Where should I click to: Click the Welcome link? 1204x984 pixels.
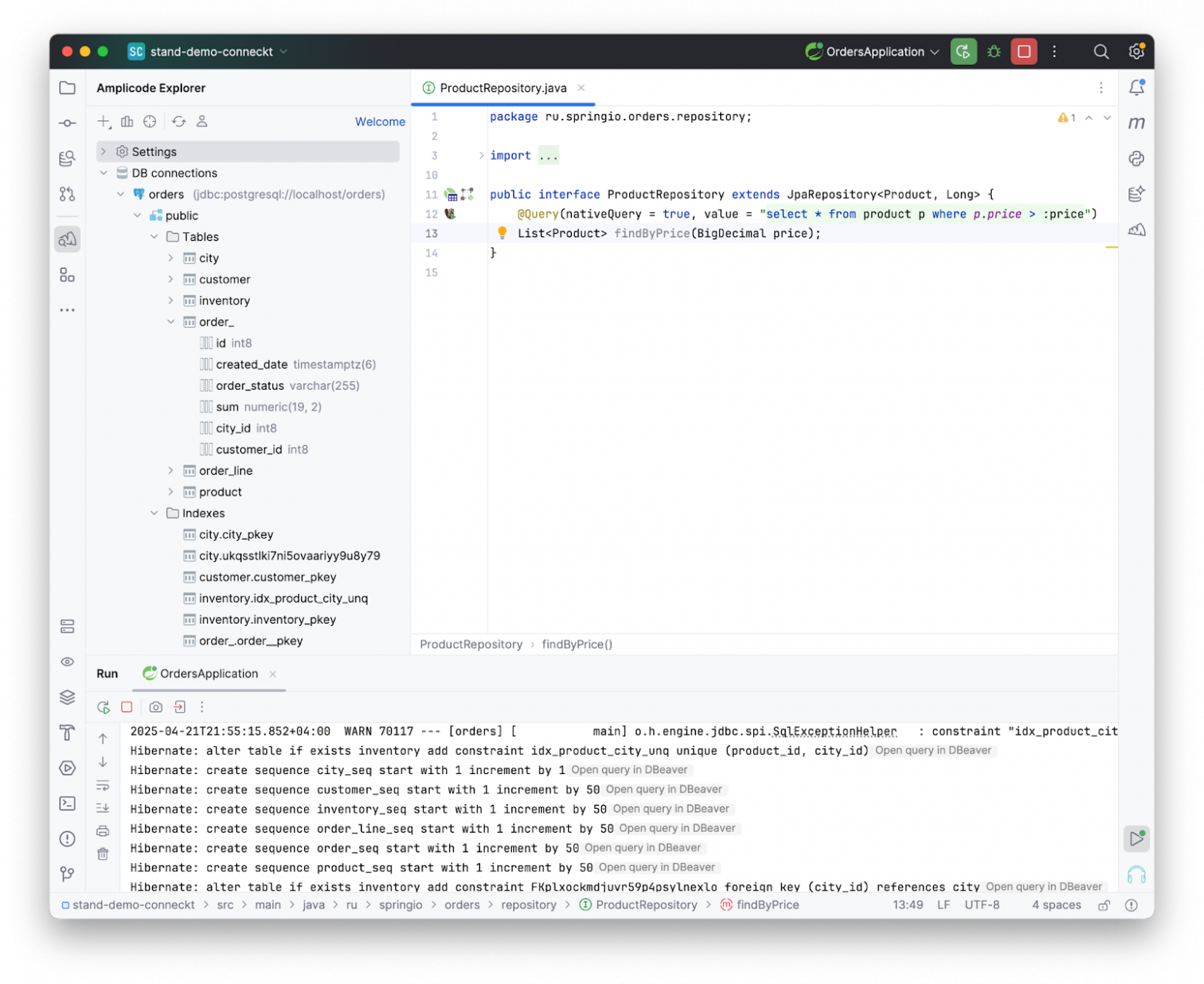(x=380, y=122)
